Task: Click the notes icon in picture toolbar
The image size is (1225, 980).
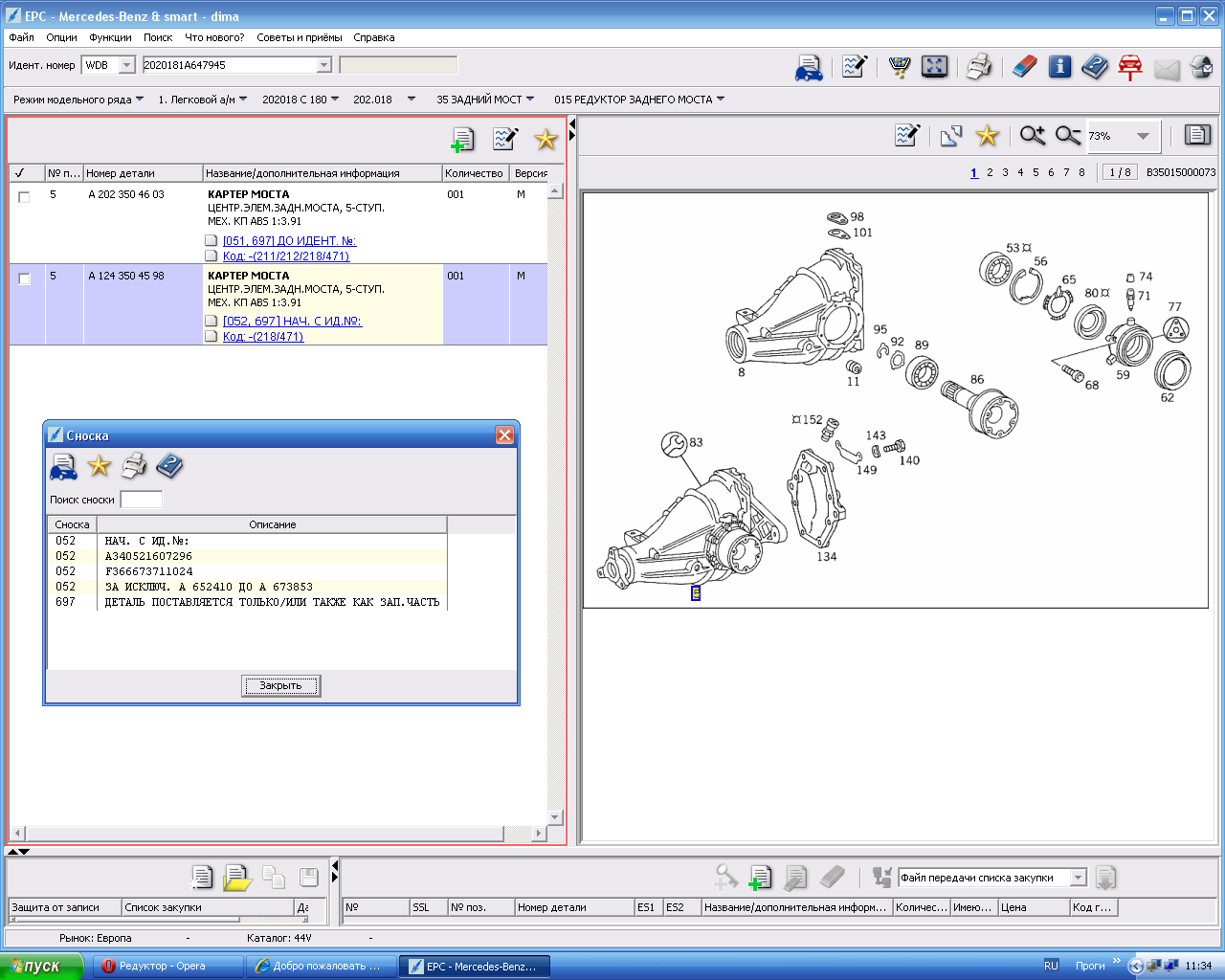Action: point(906,135)
